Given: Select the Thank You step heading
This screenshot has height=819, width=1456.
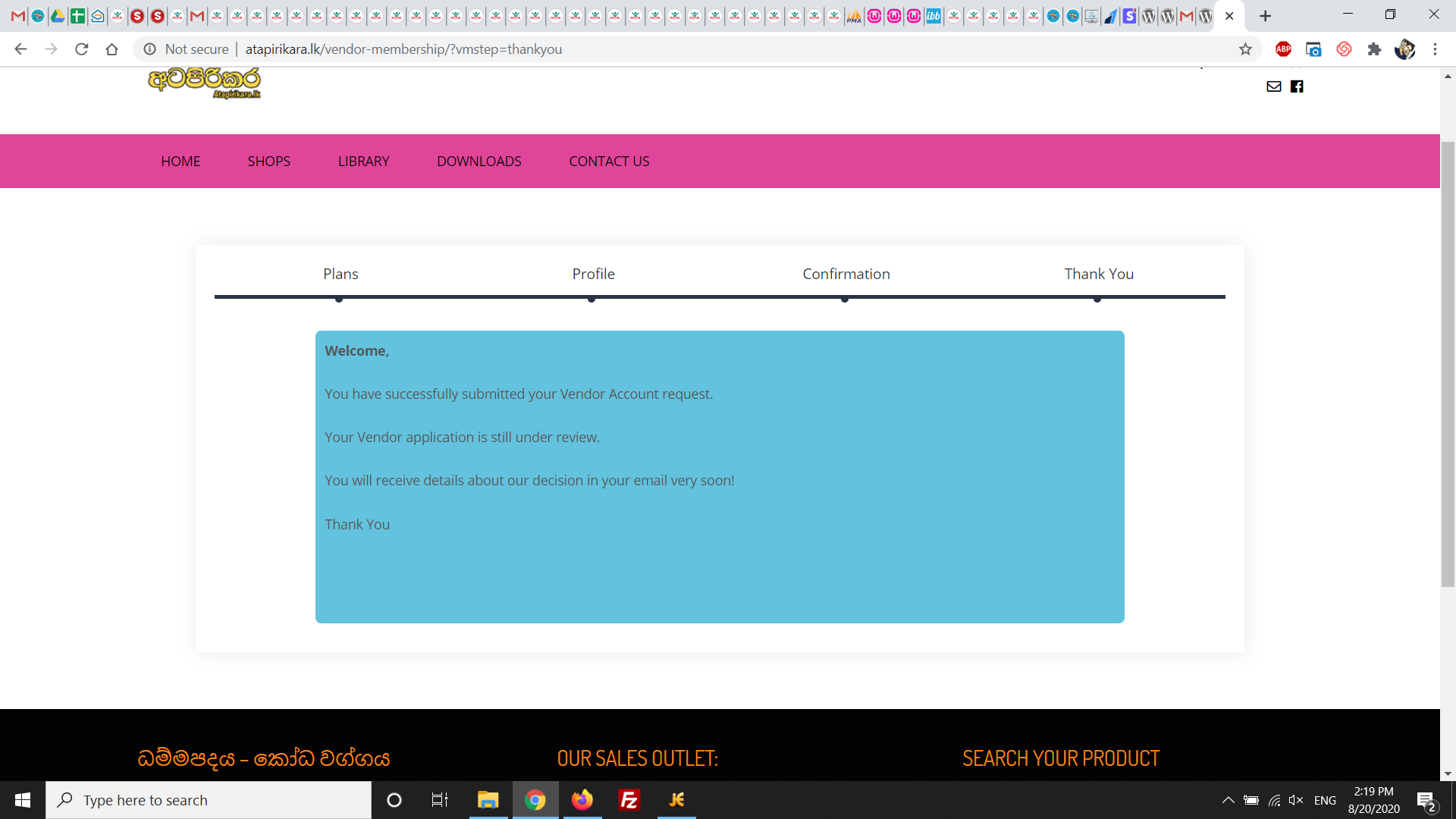Looking at the screenshot, I should point(1099,274).
